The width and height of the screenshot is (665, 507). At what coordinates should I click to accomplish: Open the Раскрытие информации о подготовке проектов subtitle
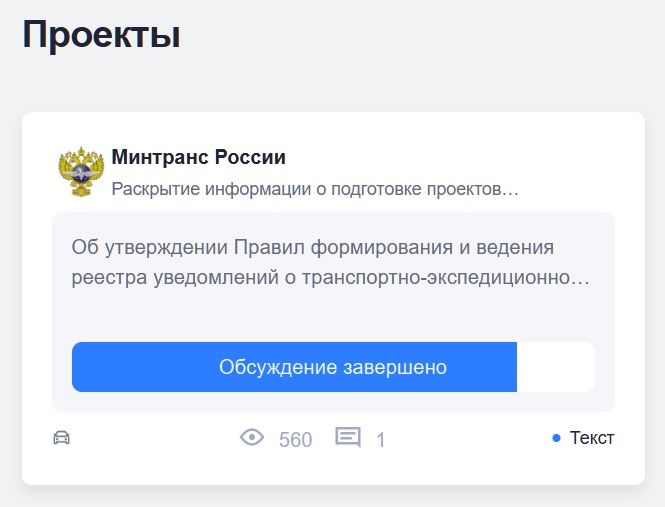coord(314,189)
